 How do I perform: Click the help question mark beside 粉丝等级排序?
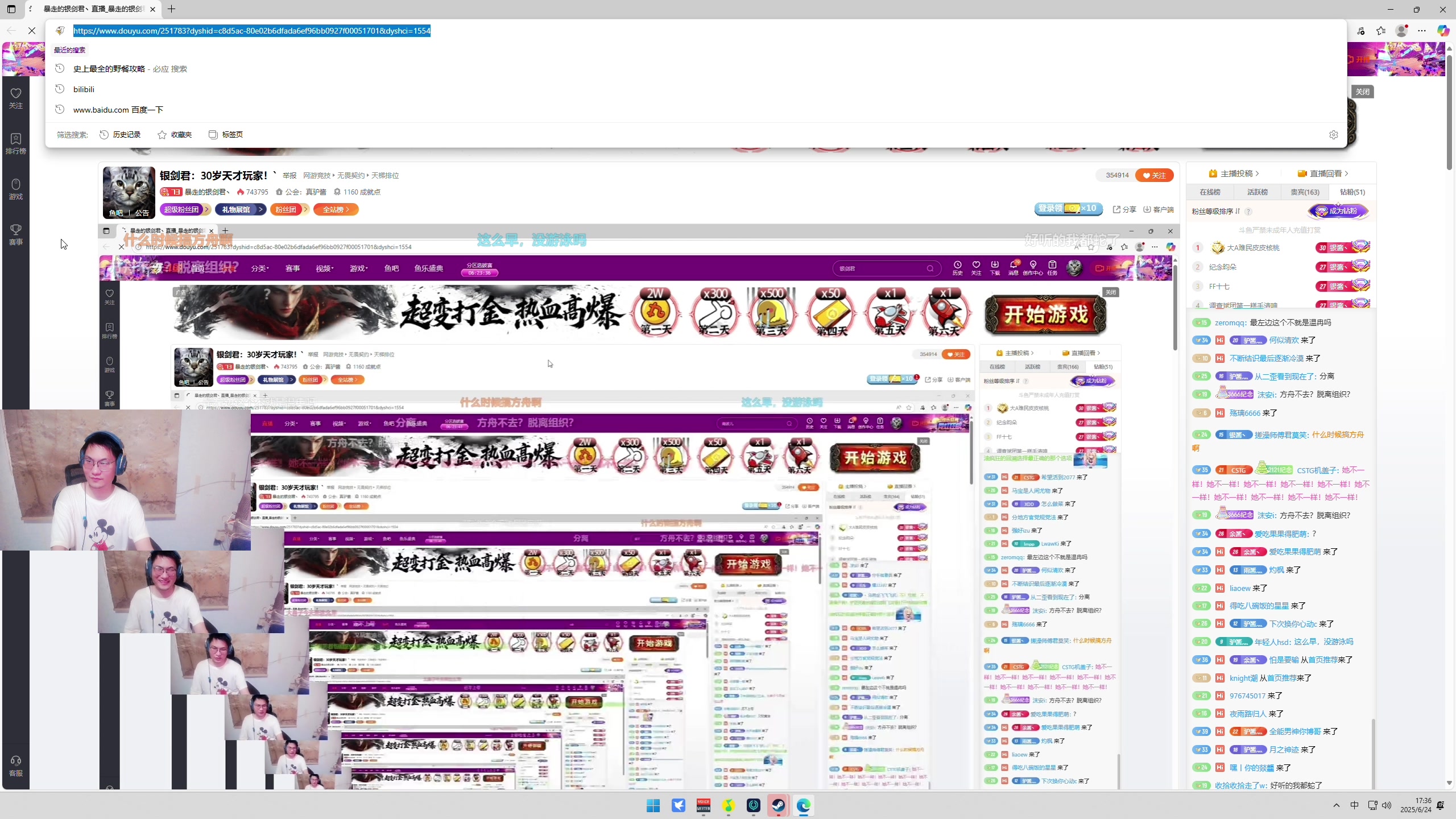click(1248, 212)
